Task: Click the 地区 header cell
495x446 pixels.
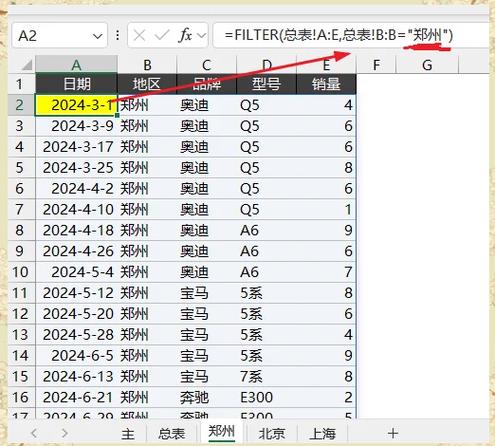Action: tap(147, 84)
